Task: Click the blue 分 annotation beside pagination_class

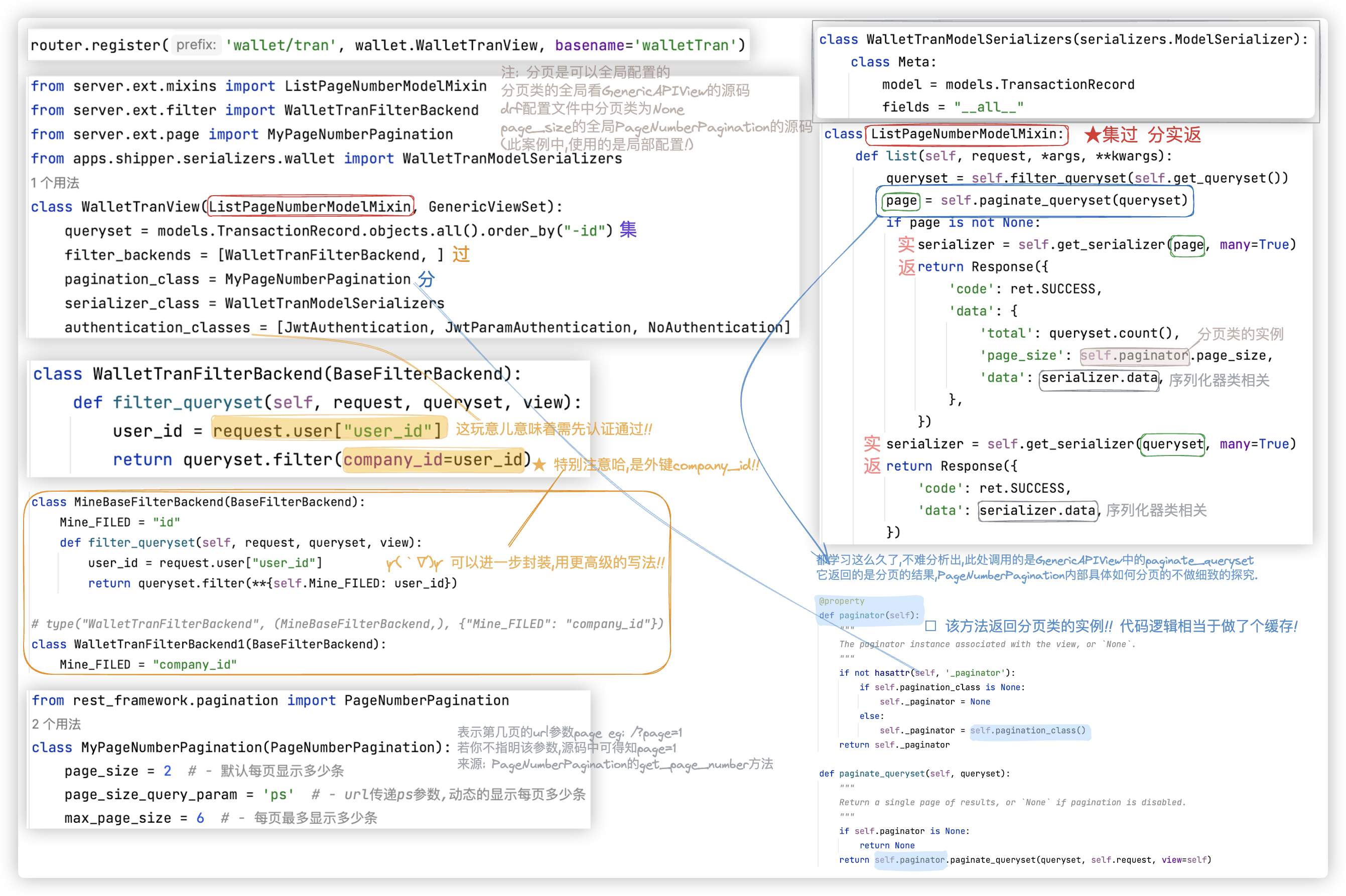Action: point(426,279)
